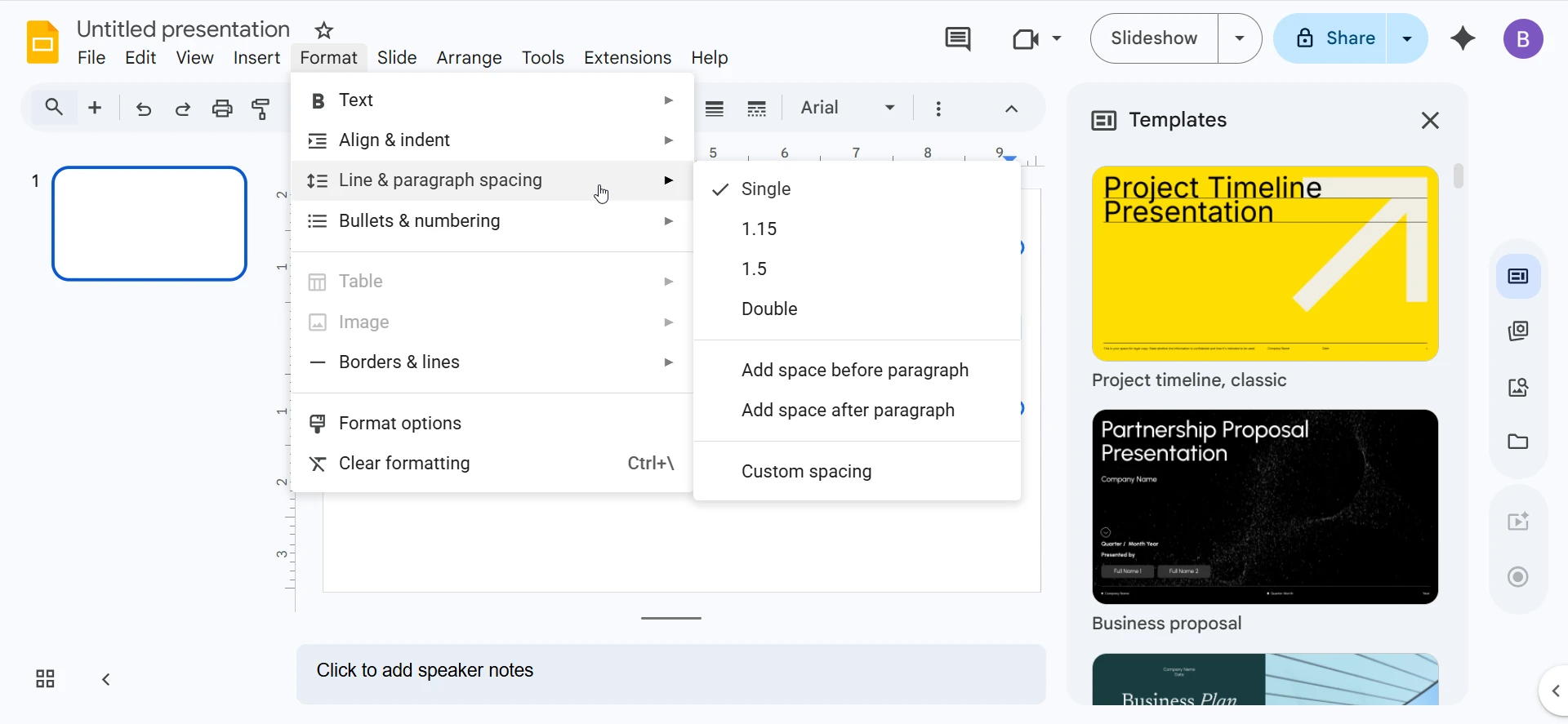Open the Arrange menu
The height and width of the screenshot is (724, 1568).
pos(469,58)
